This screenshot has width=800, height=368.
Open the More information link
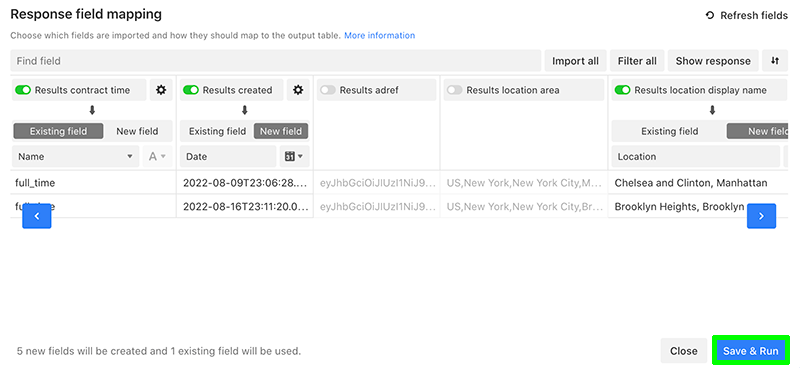tap(380, 36)
